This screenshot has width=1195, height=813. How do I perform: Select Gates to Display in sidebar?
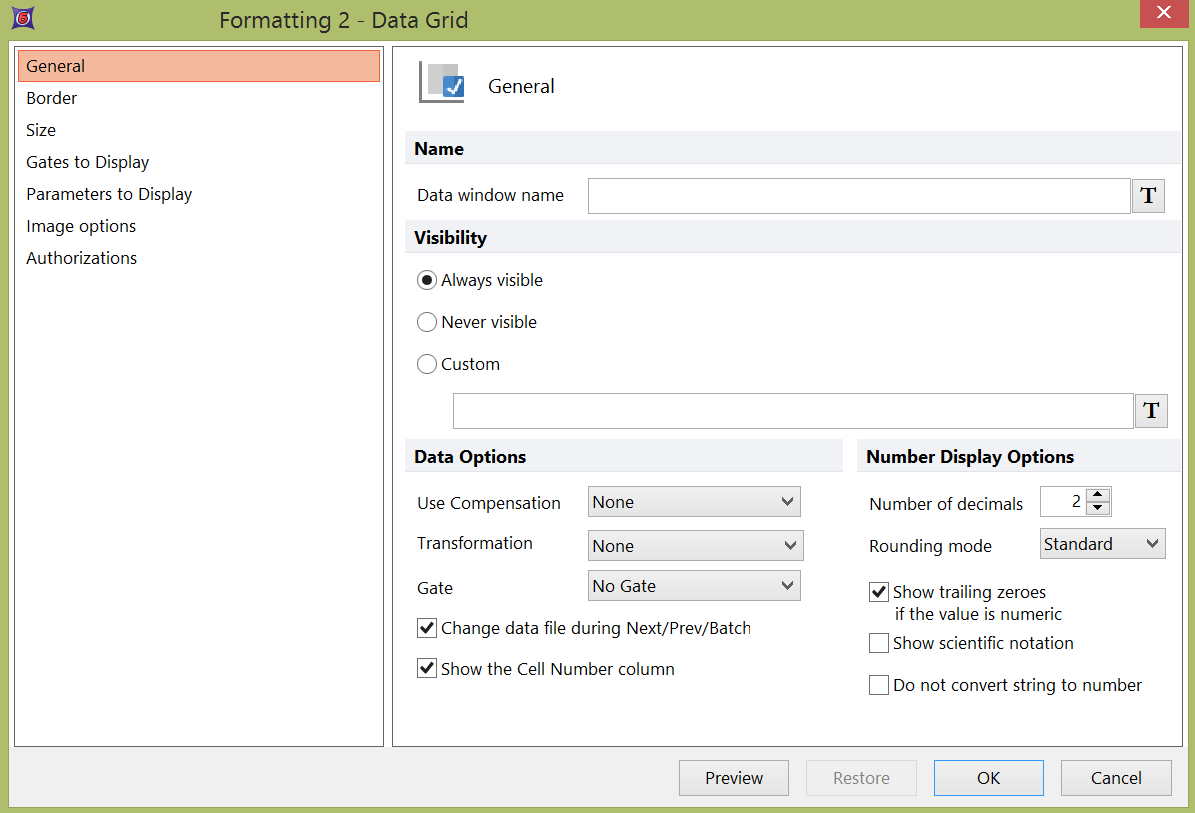88,162
